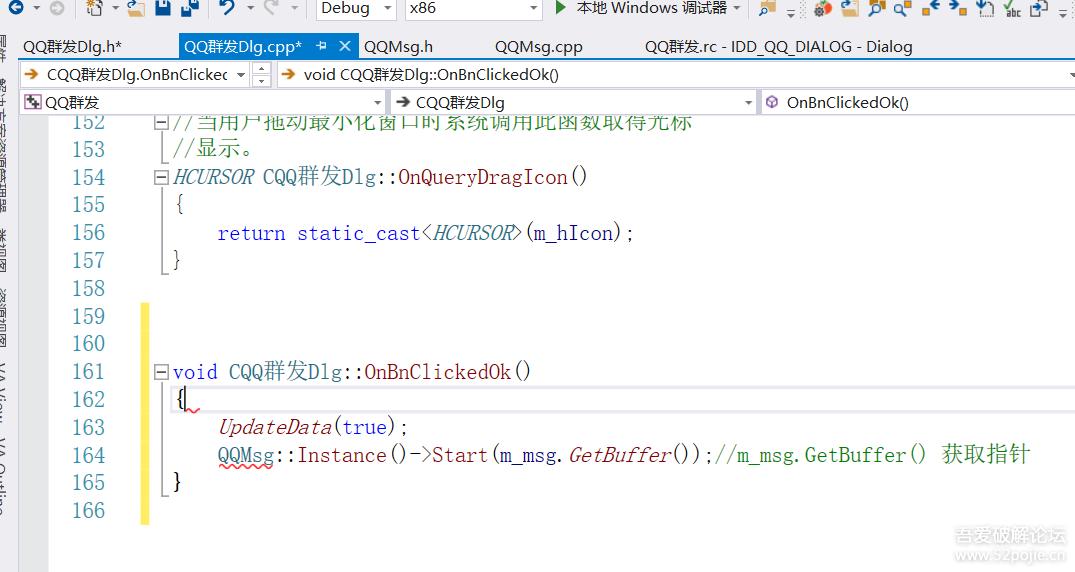Open the QQ群发.rc IDD_QQ_DIALOG tab
Screen dimensions: 1075x572
(x=778, y=47)
